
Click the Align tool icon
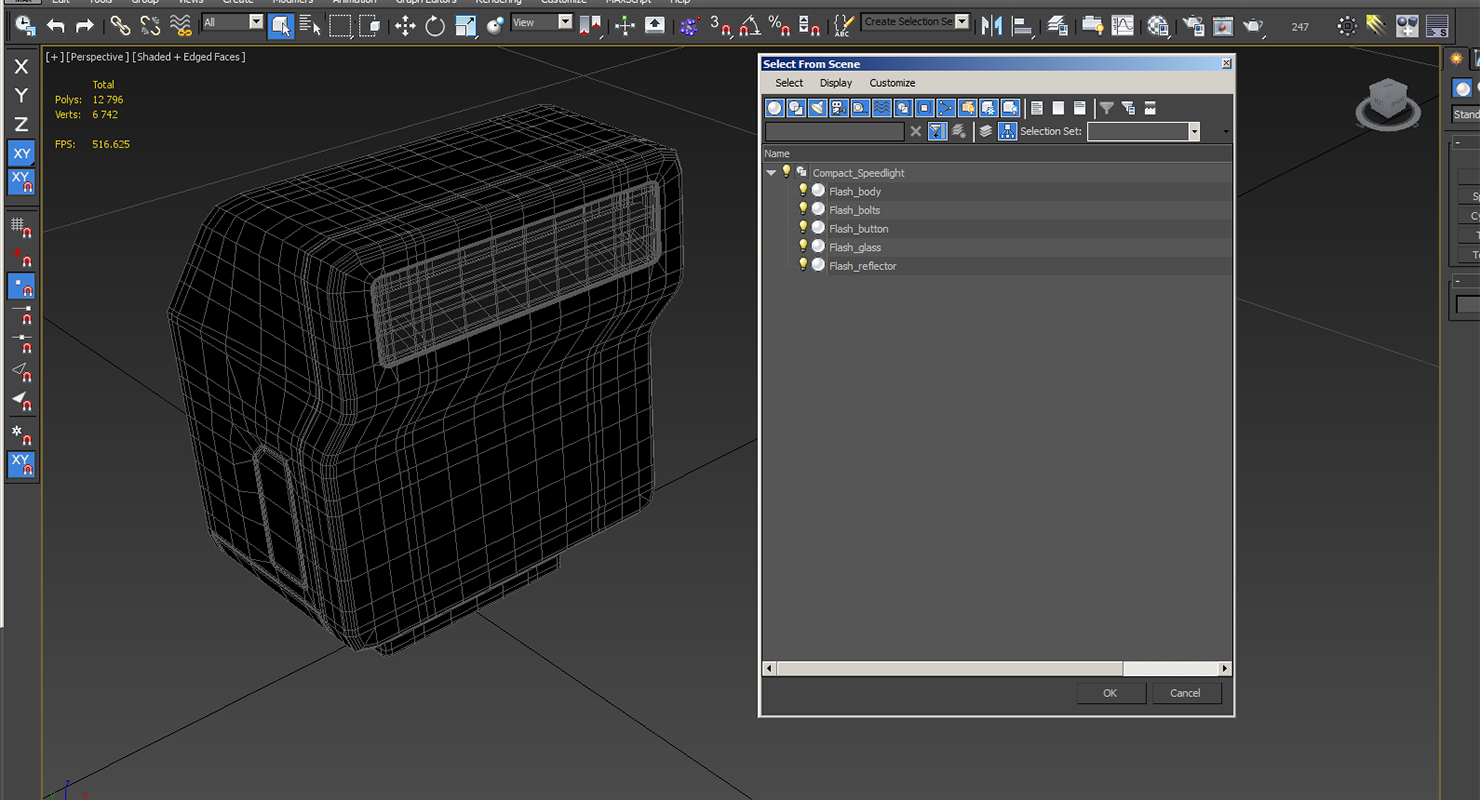(x=1023, y=25)
